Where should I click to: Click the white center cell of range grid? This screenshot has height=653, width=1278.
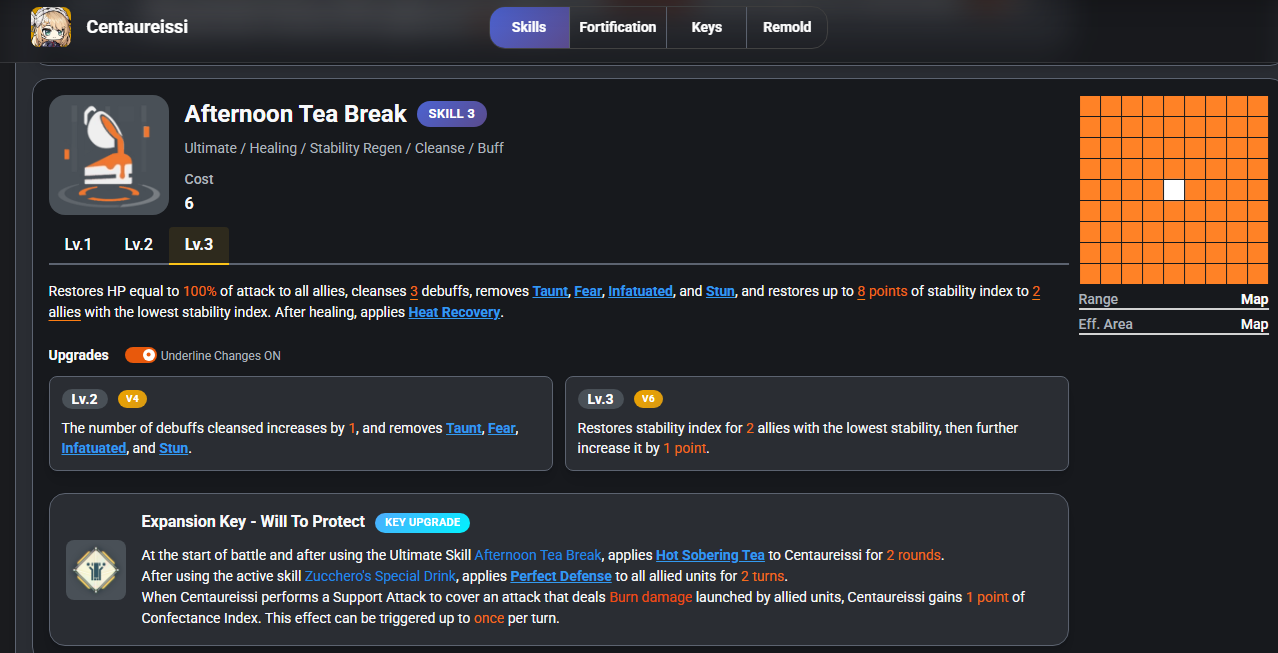pyautogui.click(x=1174, y=190)
